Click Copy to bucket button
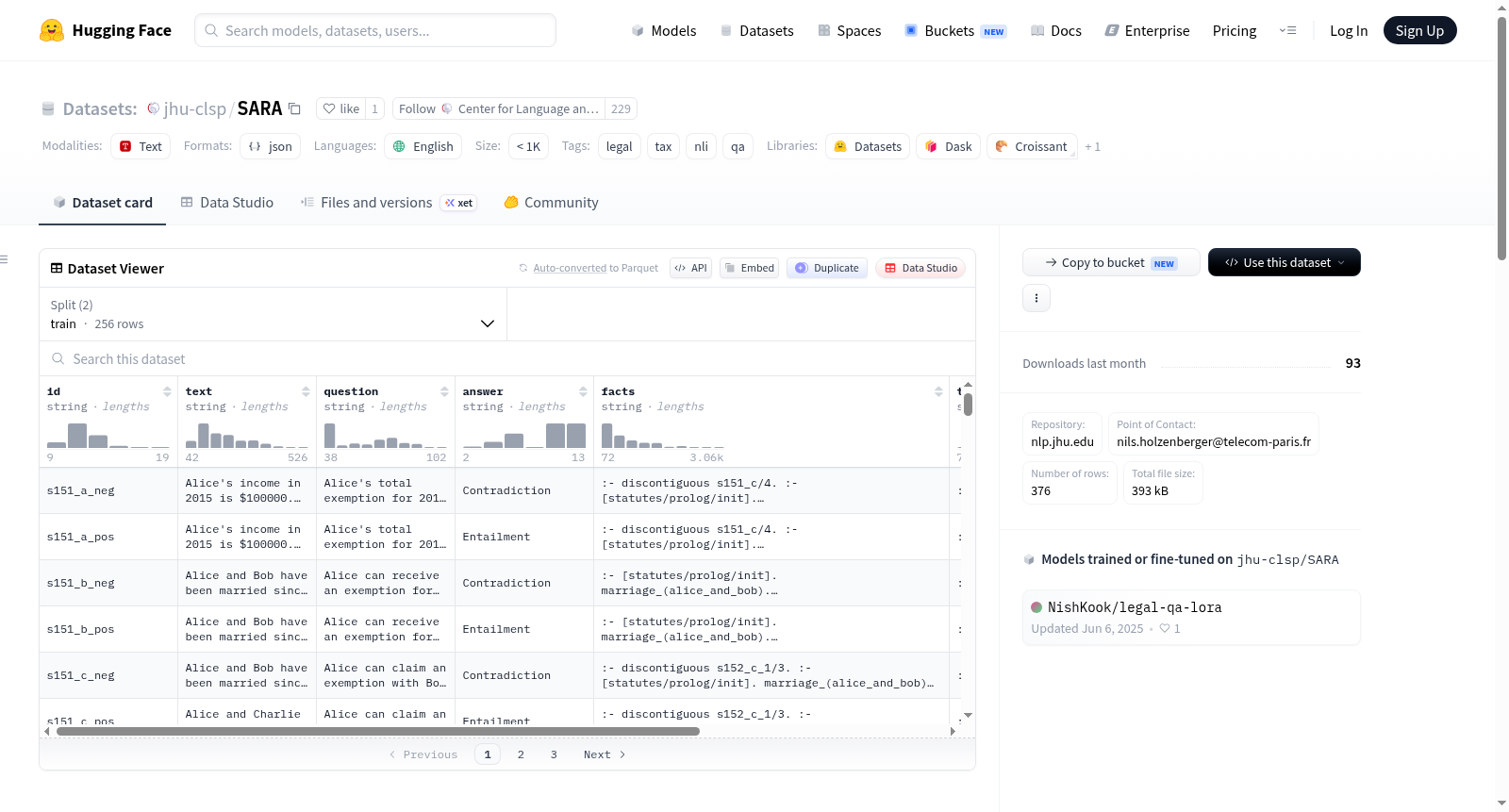The height and width of the screenshot is (812, 1509). (x=1111, y=262)
